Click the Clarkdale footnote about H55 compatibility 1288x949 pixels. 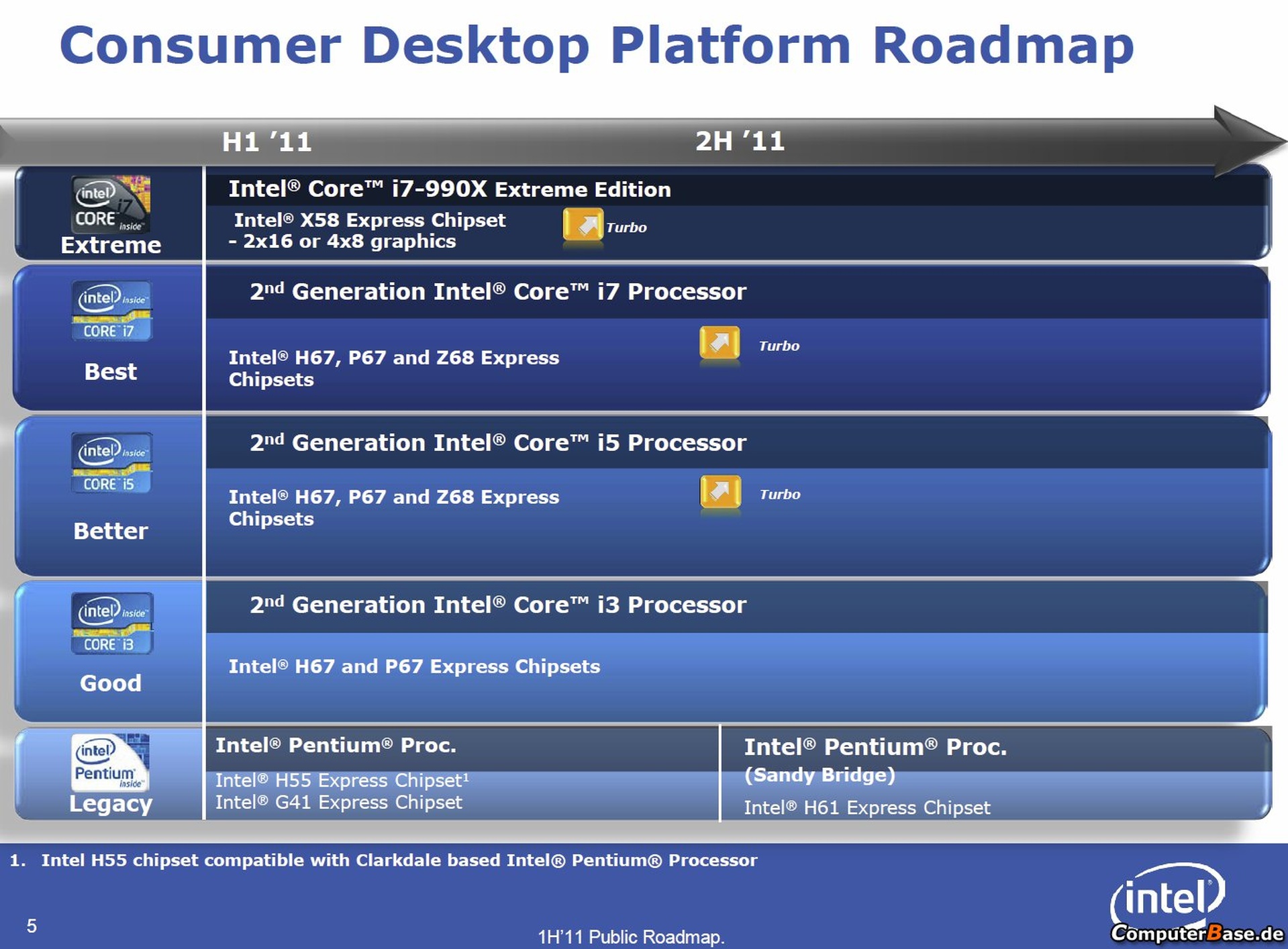tap(383, 860)
